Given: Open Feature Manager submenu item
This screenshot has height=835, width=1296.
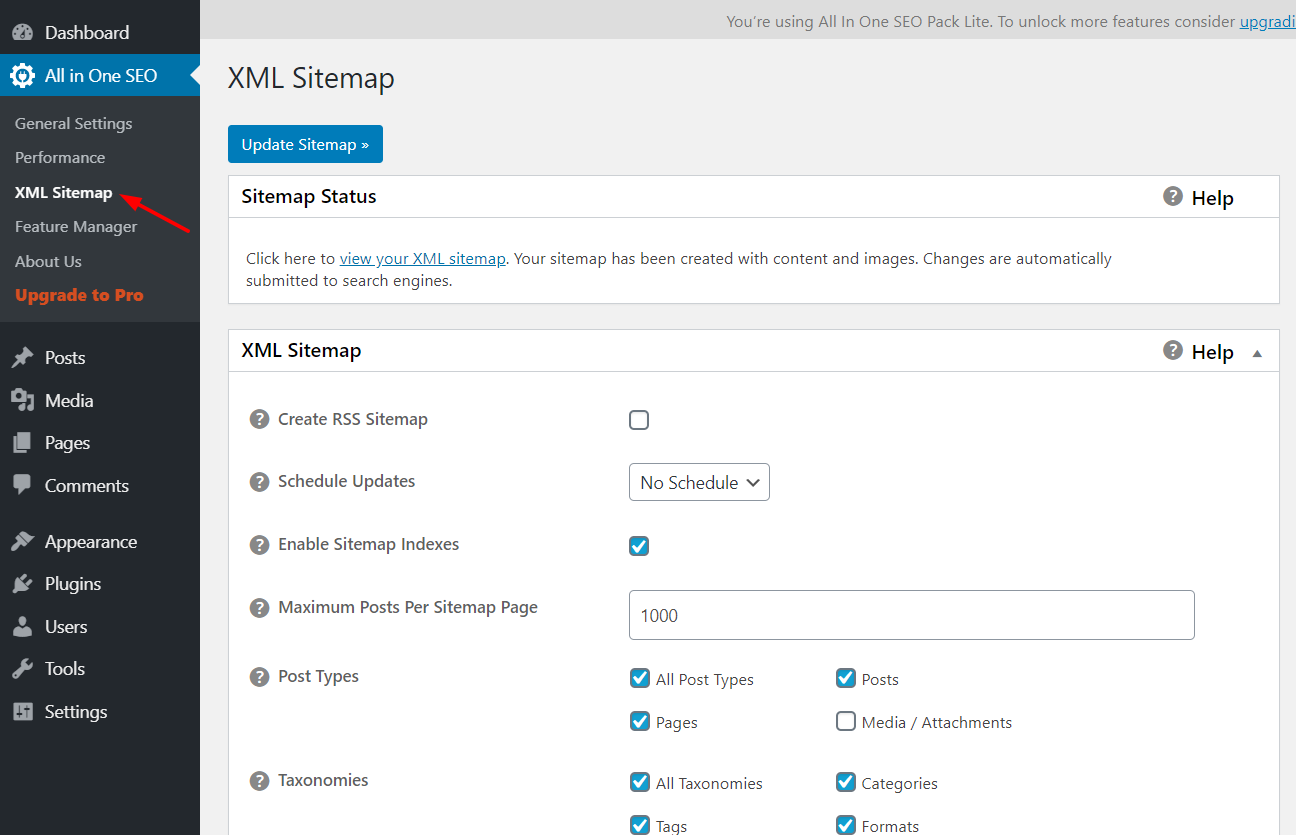Looking at the screenshot, I should (x=76, y=226).
